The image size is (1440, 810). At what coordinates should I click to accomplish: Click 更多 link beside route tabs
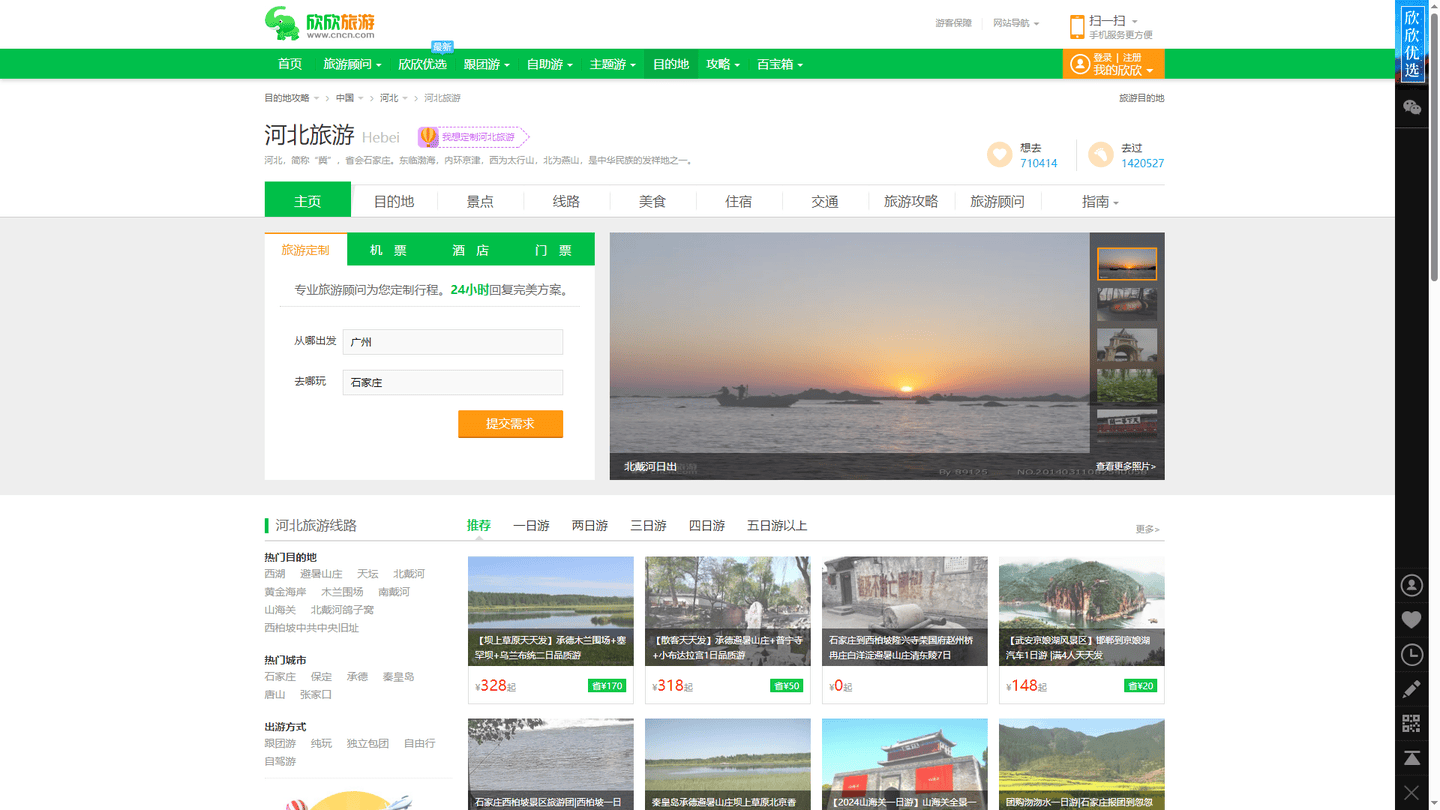click(x=1147, y=529)
